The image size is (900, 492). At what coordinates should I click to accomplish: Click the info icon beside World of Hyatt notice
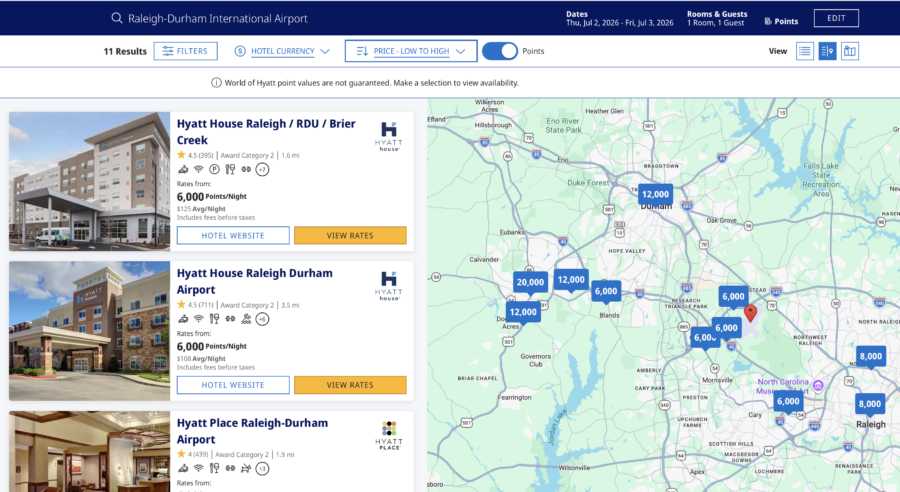pyautogui.click(x=216, y=83)
